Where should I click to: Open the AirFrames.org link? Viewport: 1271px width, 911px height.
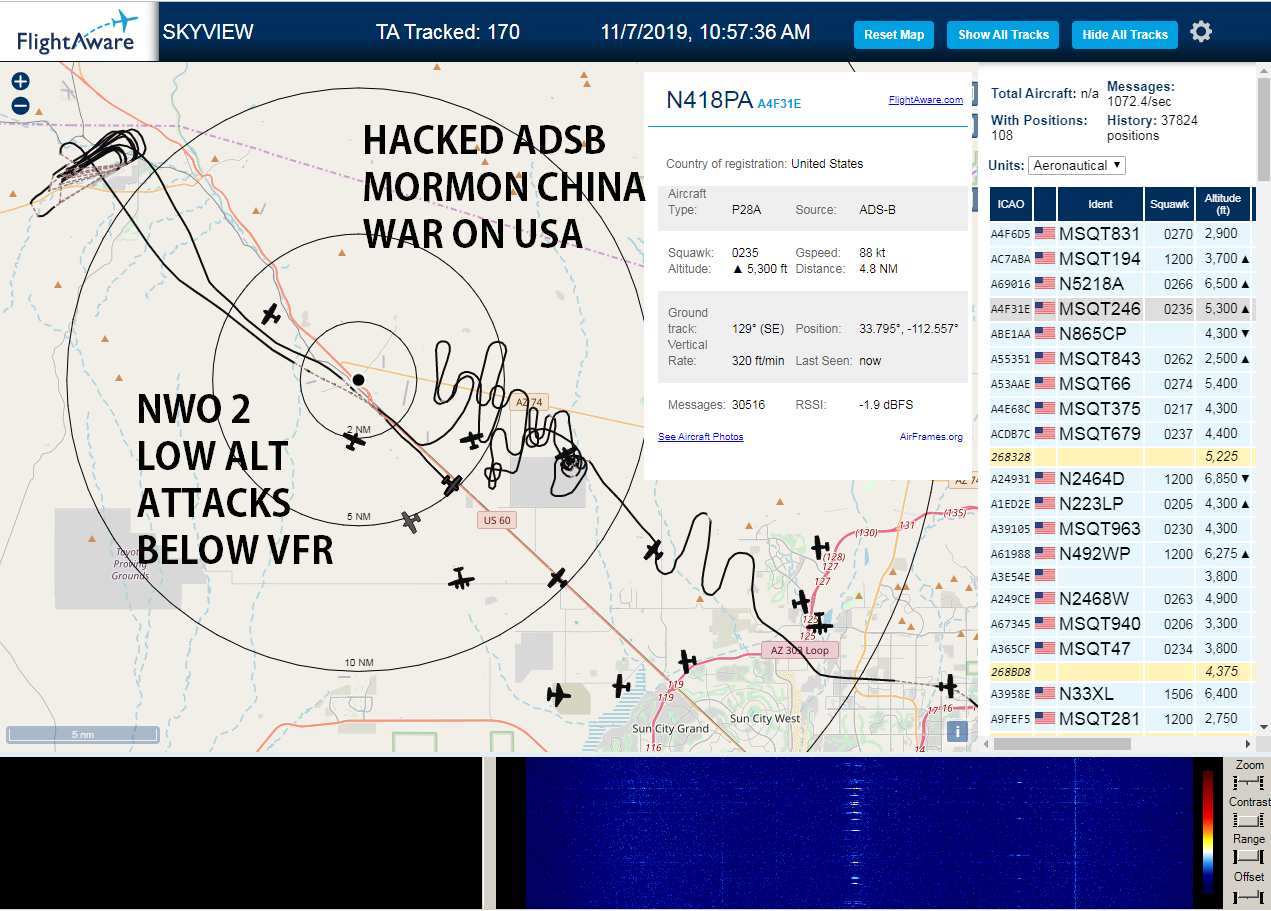(x=931, y=437)
